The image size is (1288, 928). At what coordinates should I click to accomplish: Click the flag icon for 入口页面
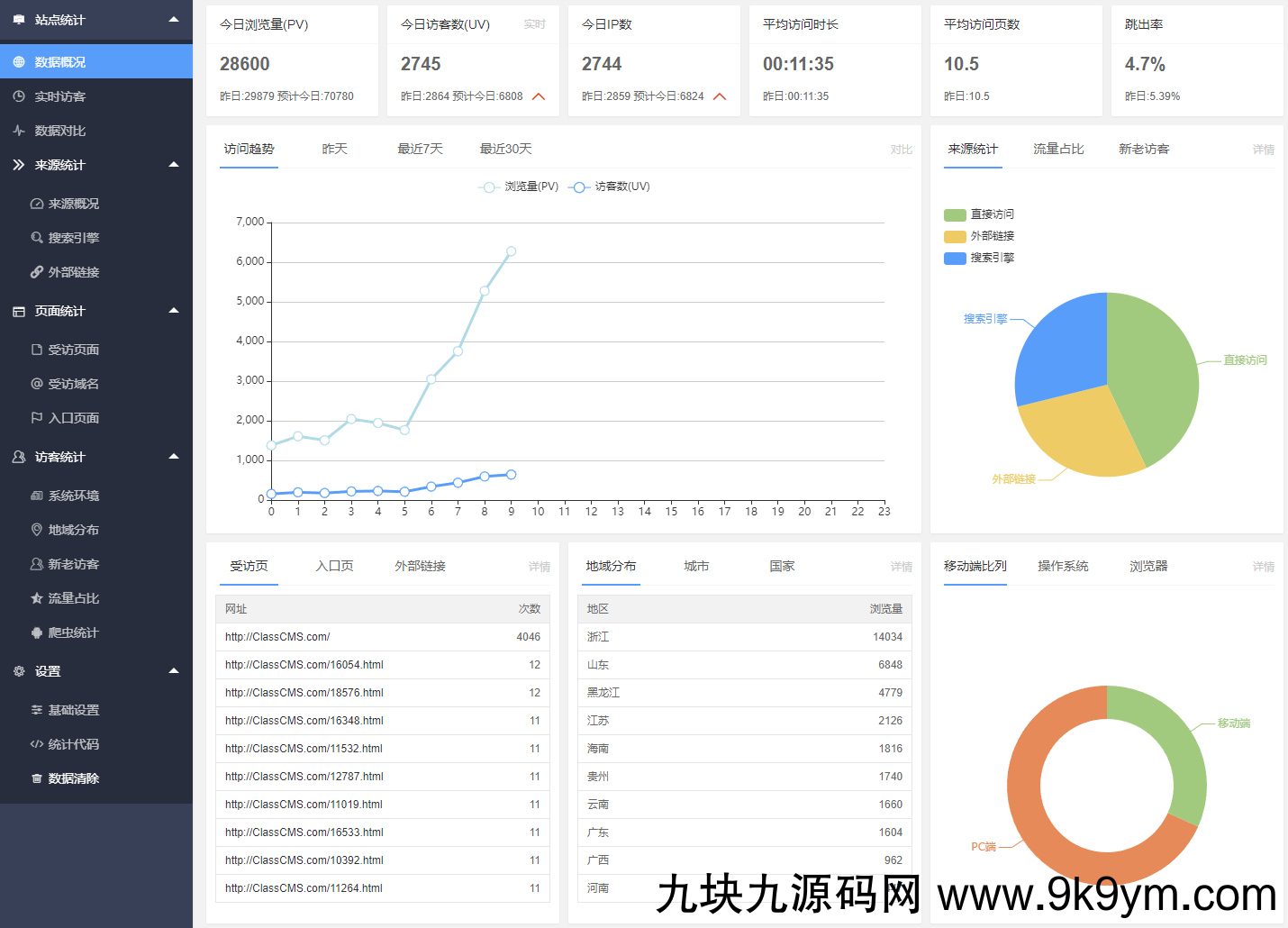click(37, 418)
